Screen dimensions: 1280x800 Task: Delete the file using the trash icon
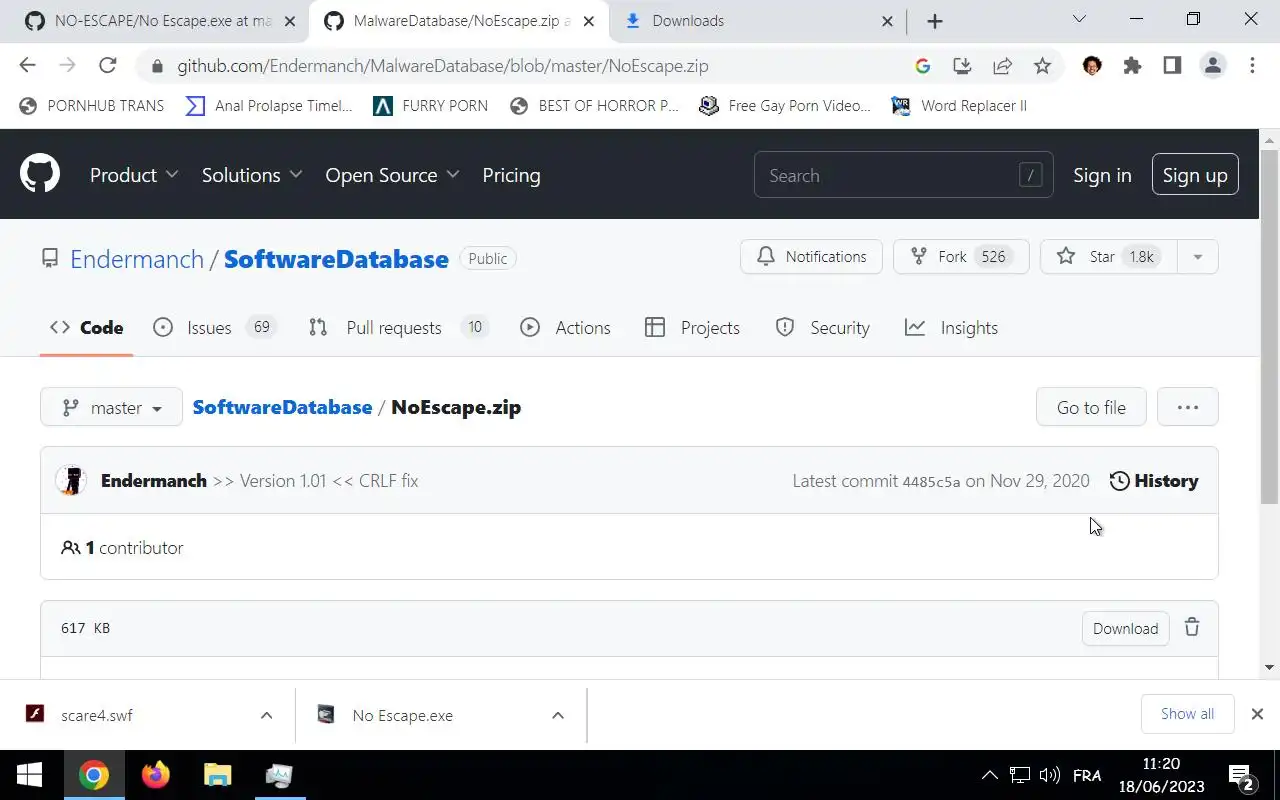[1192, 627]
